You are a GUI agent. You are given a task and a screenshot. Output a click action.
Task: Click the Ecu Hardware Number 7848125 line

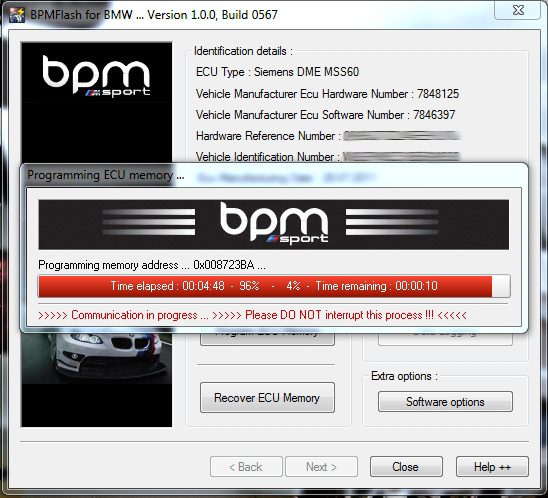[x=327, y=94]
